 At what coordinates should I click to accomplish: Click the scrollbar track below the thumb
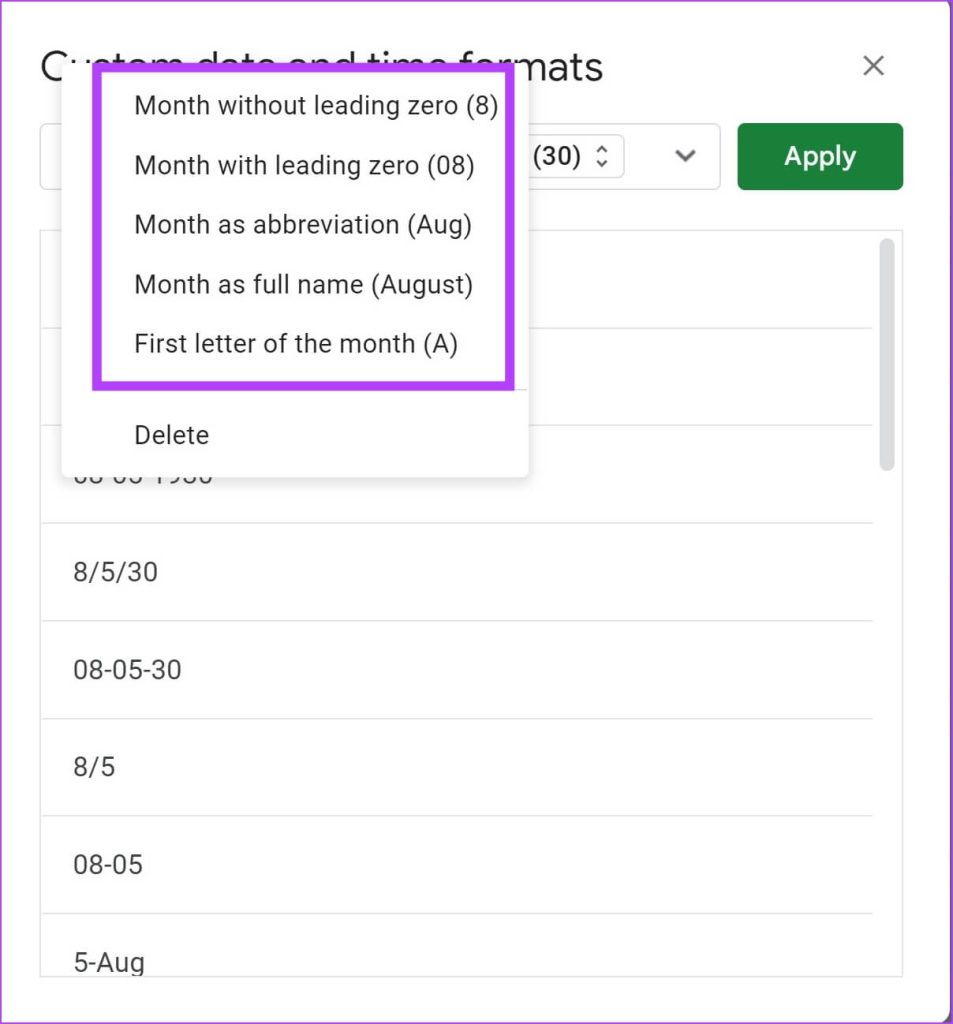pyautogui.click(x=886, y=700)
